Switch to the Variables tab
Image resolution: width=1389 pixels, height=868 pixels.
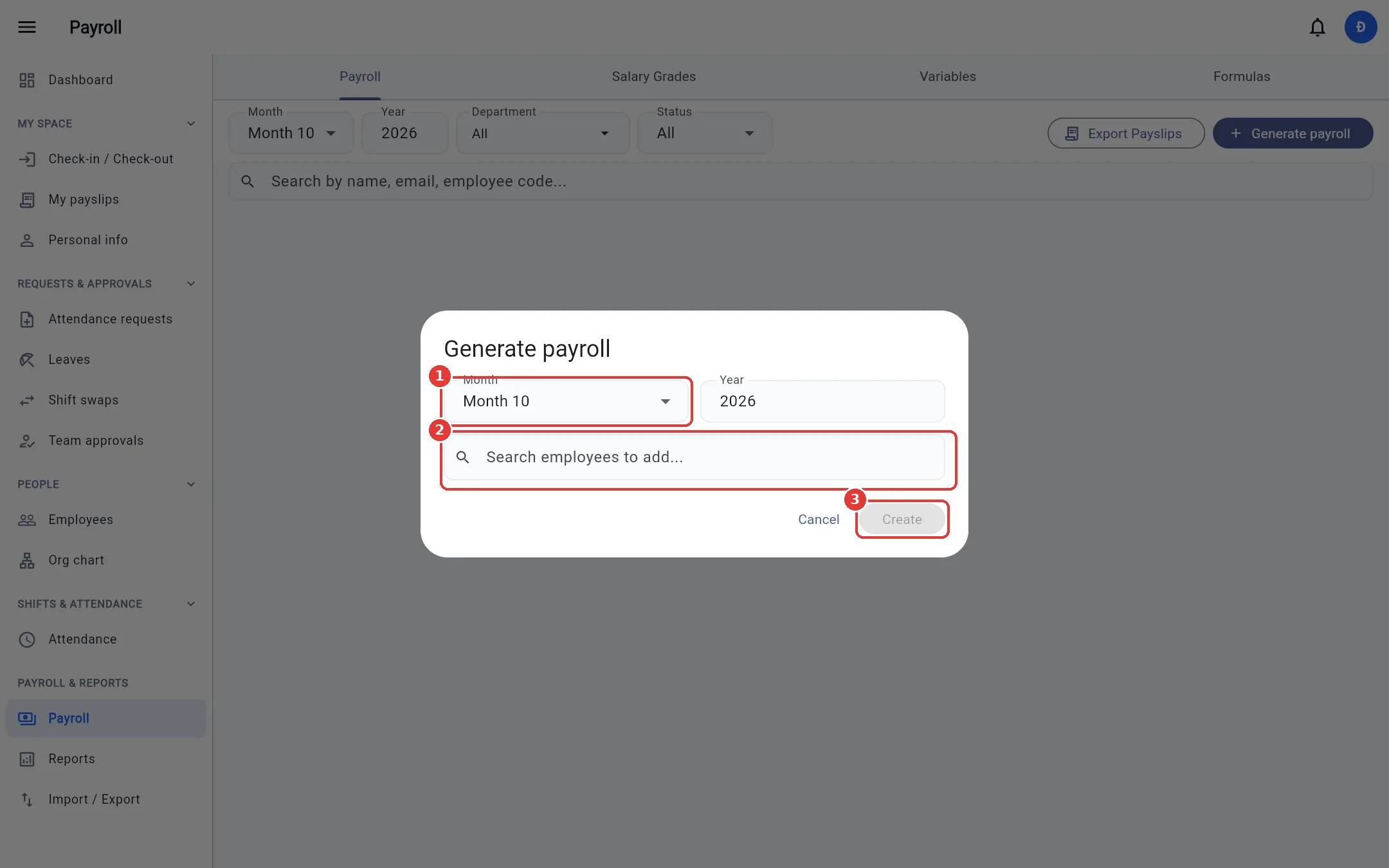click(948, 77)
